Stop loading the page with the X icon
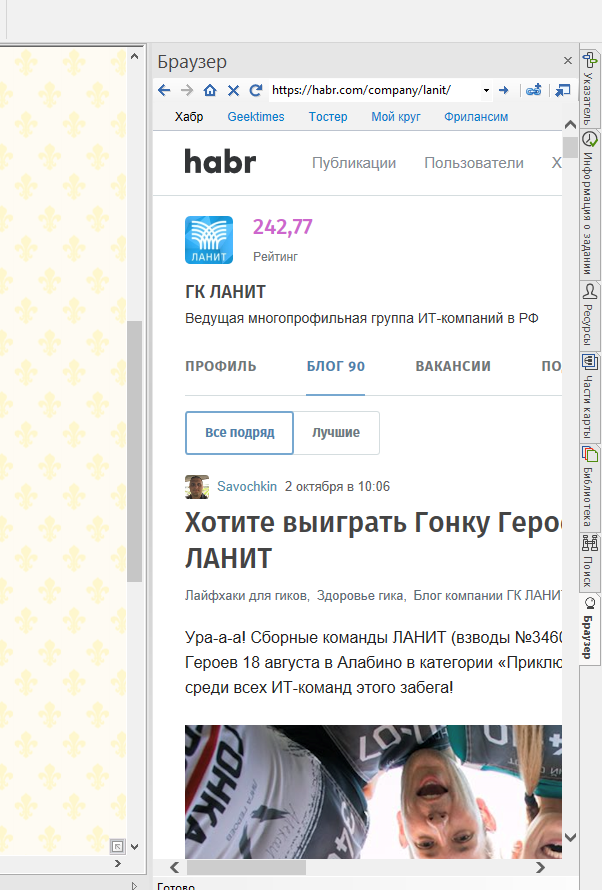The width and height of the screenshot is (602, 890). [x=233, y=90]
